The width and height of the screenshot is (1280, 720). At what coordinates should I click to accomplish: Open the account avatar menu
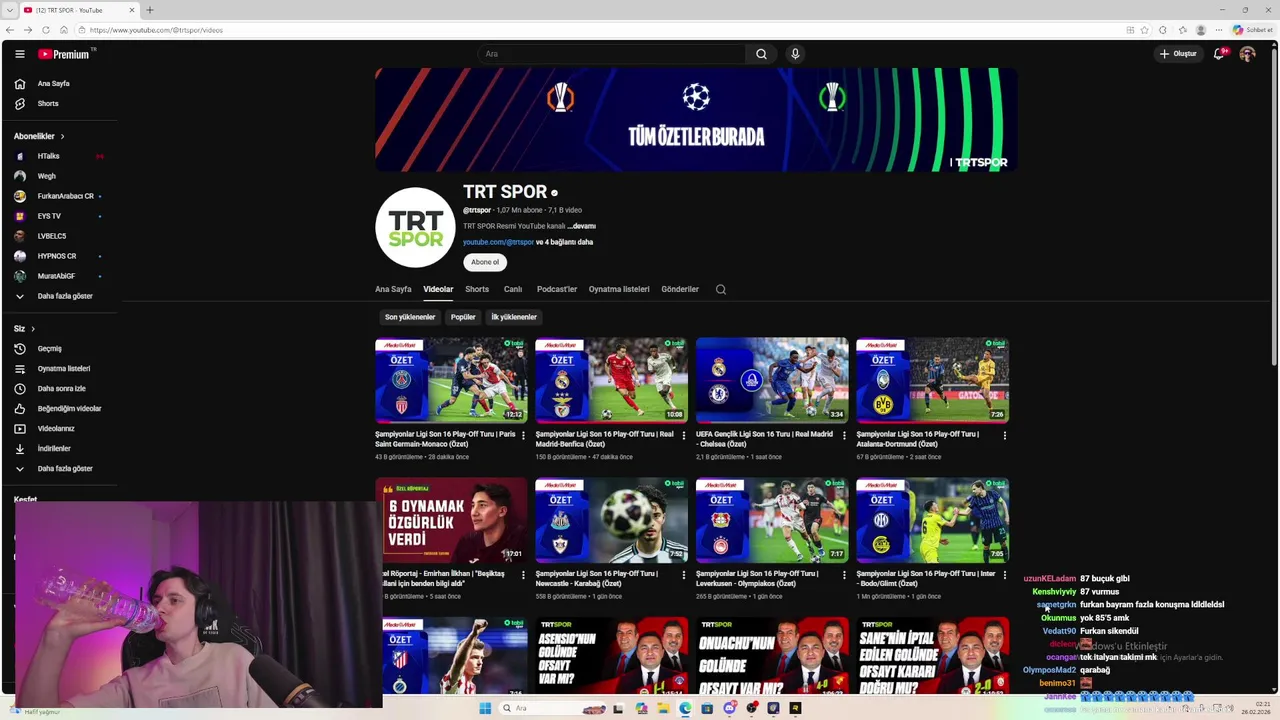[1247, 54]
